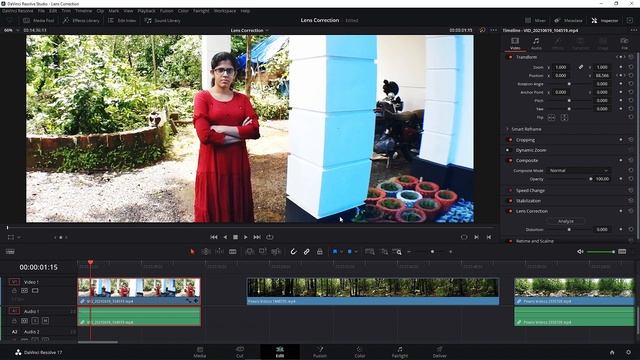
Task: Open the Sound Library panel
Action: 162,20
